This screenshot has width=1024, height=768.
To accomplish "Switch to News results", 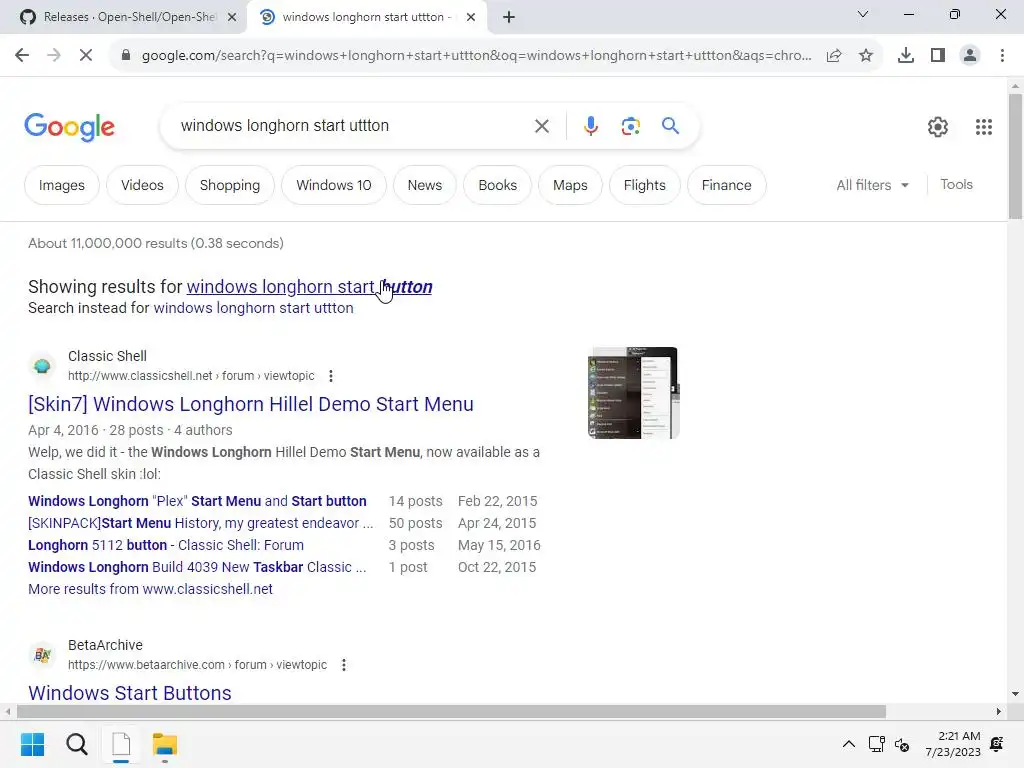I will click(x=424, y=185).
